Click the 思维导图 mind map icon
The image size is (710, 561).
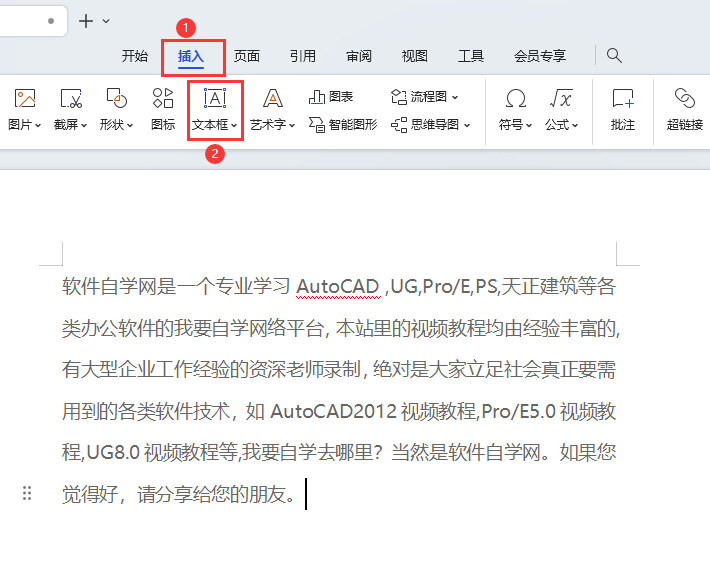point(399,125)
